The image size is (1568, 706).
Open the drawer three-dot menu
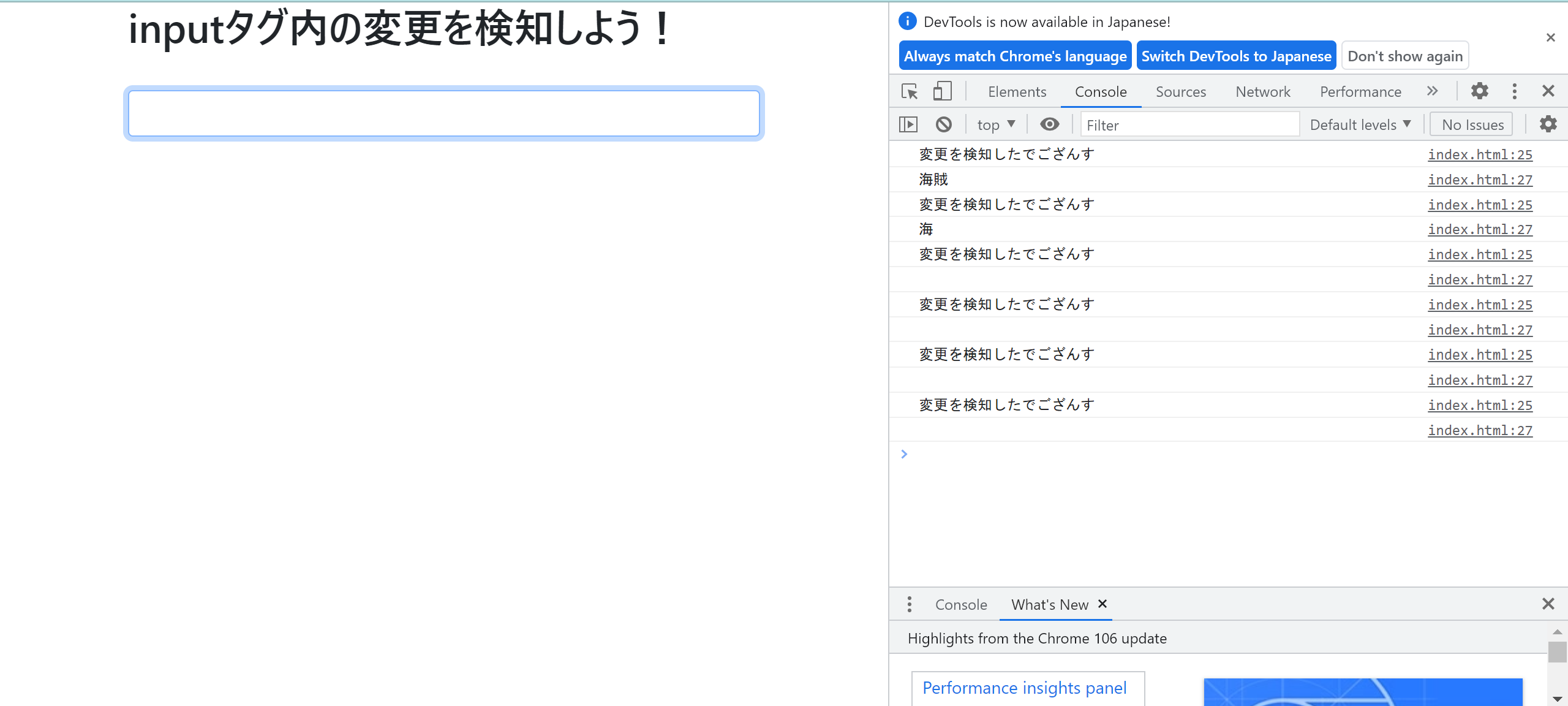909,604
